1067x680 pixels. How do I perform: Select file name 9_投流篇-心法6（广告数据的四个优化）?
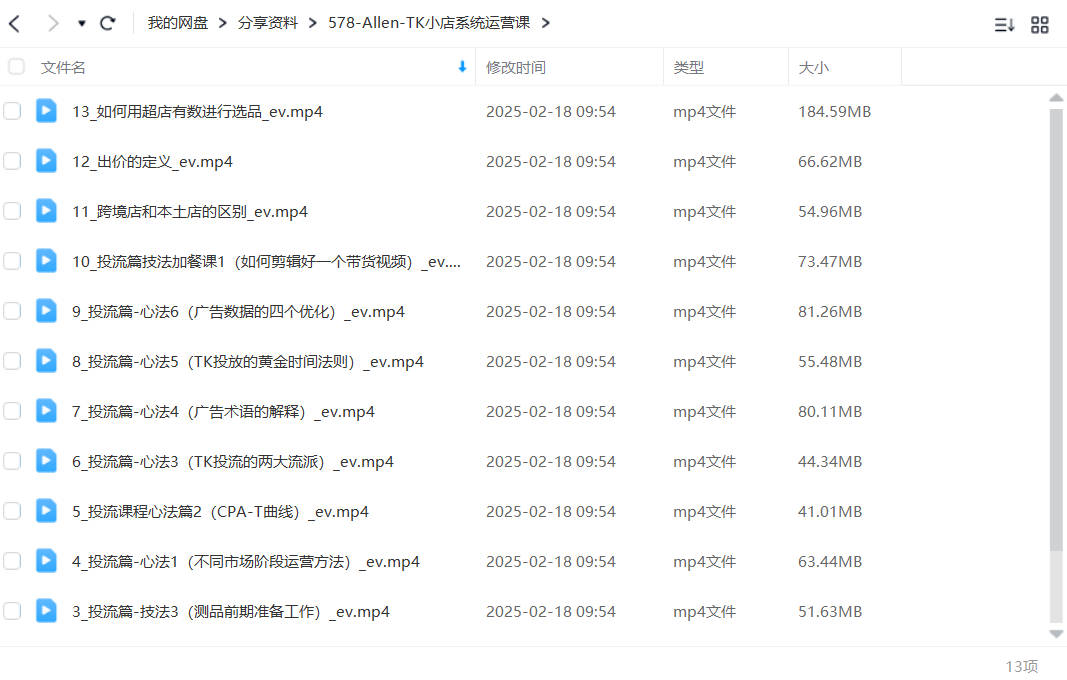tap(238, 312)
